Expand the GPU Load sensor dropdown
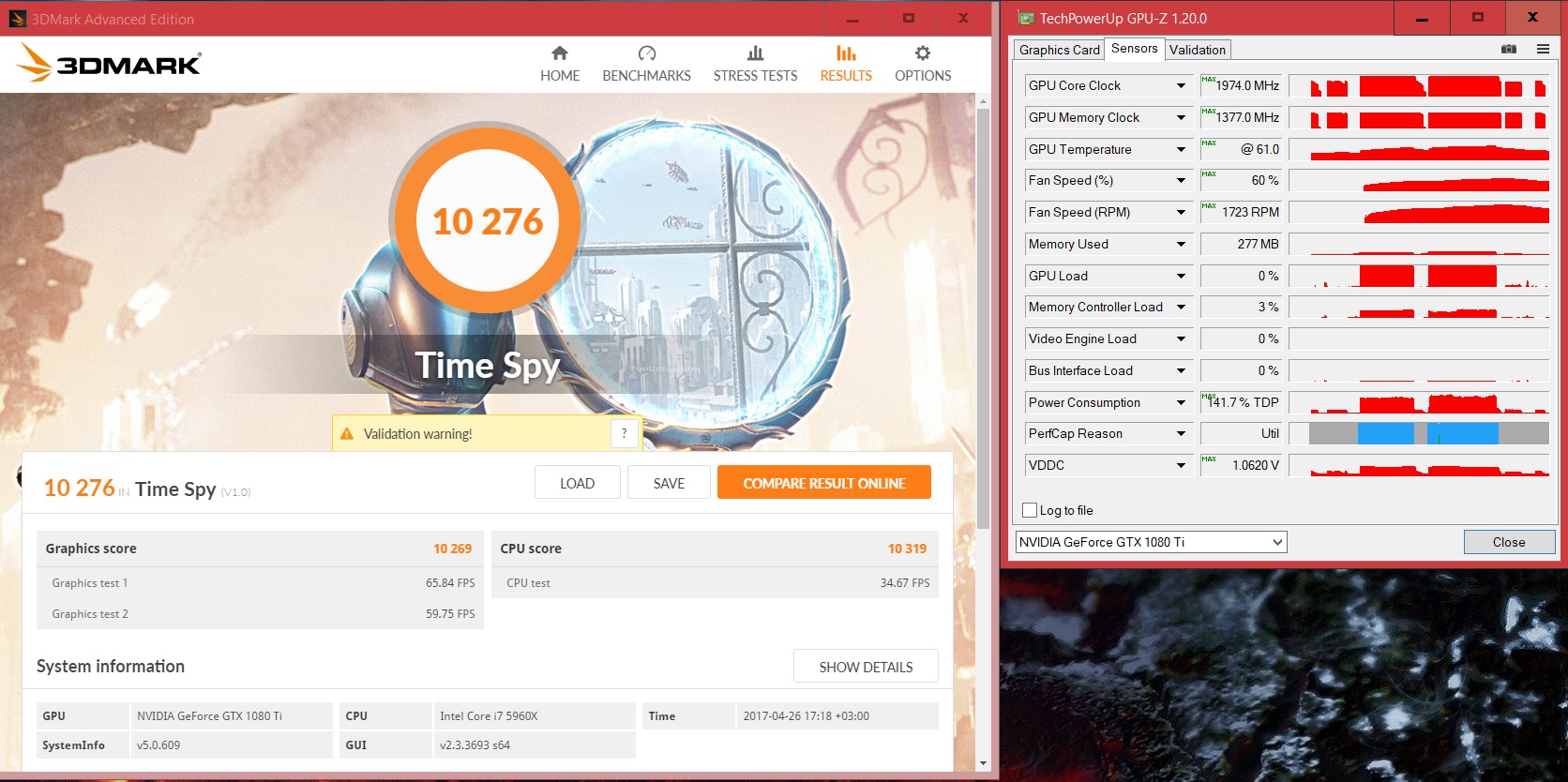The width and height of the screenshot is (1568, 782). coord(1181,276)
